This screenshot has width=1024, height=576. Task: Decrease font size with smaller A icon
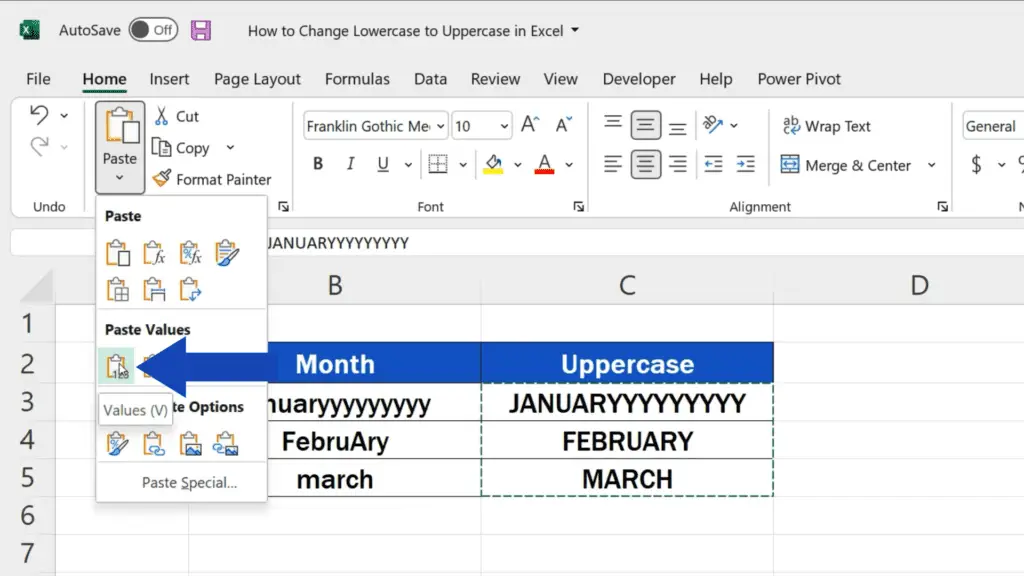[x=564, y=124]
